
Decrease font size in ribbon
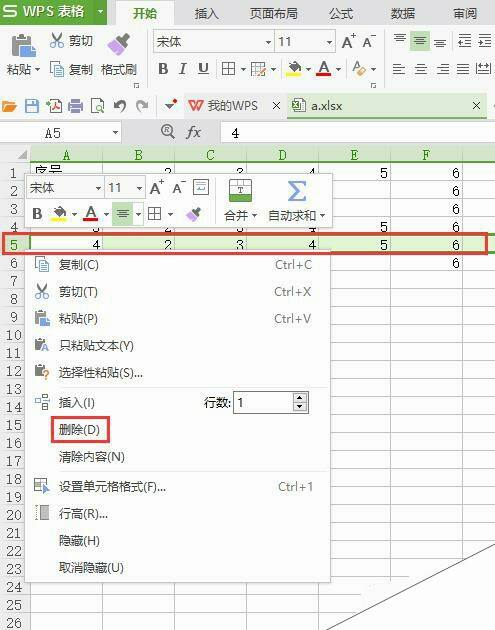coord(368,41)
